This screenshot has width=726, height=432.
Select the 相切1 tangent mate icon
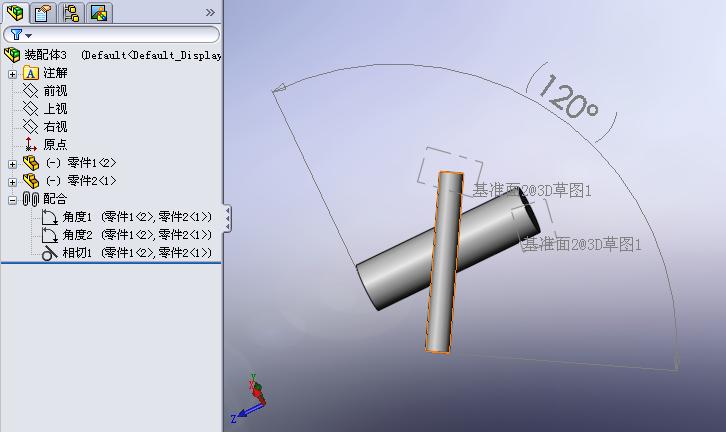point(50,253)
